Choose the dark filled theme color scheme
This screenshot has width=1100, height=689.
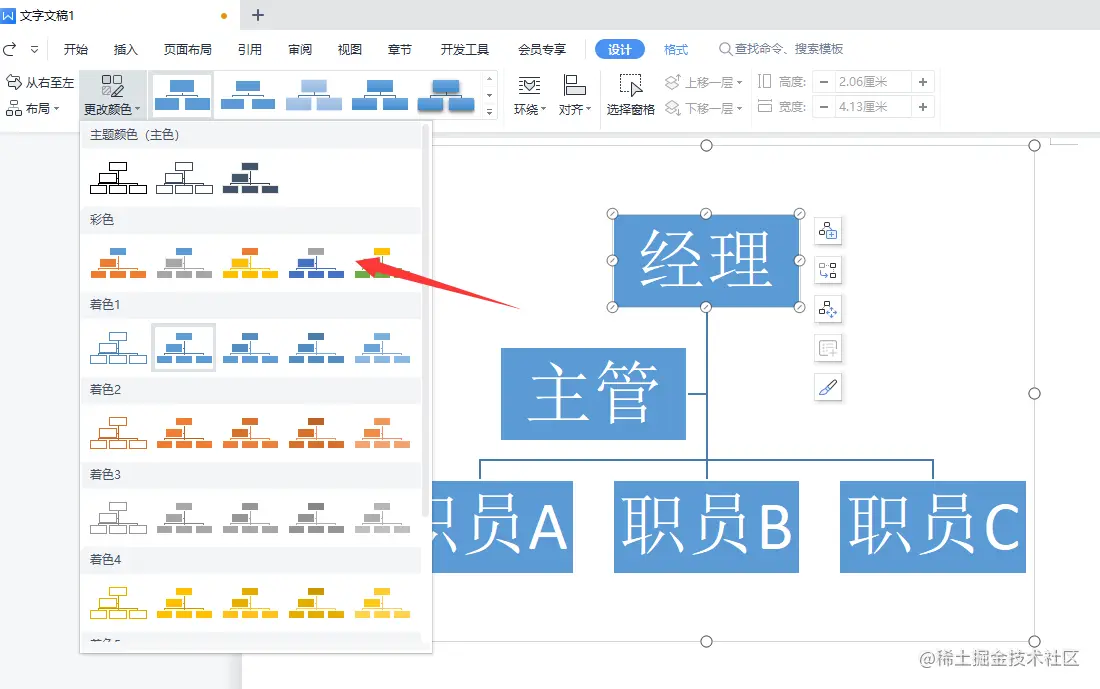click(250, 178)
